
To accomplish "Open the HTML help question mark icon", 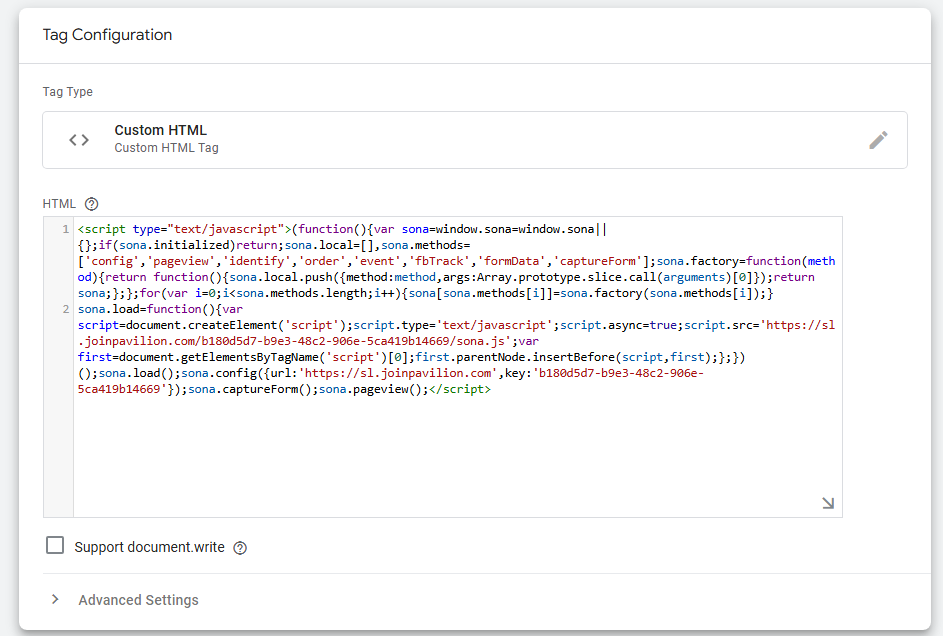I will pyautogui.click(x=91, y=204).
